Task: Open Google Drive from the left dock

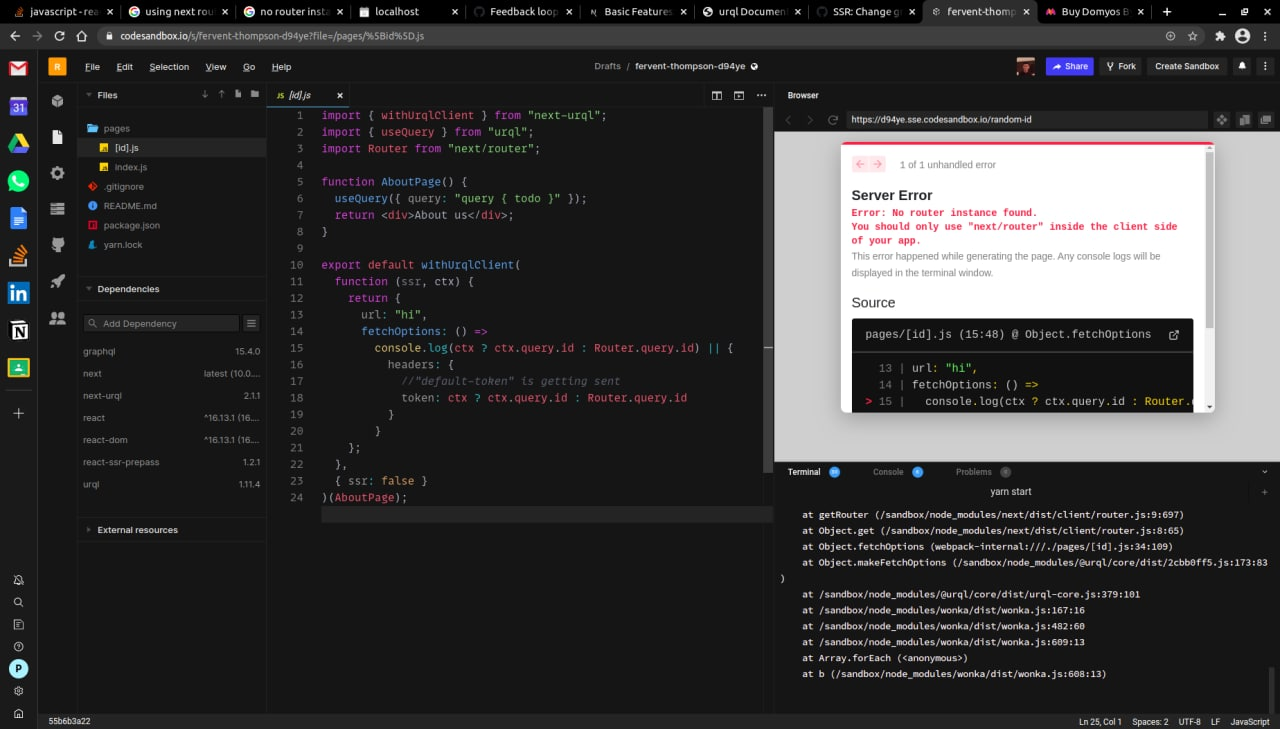Action: pyautogui.click(x=18, y=143)
